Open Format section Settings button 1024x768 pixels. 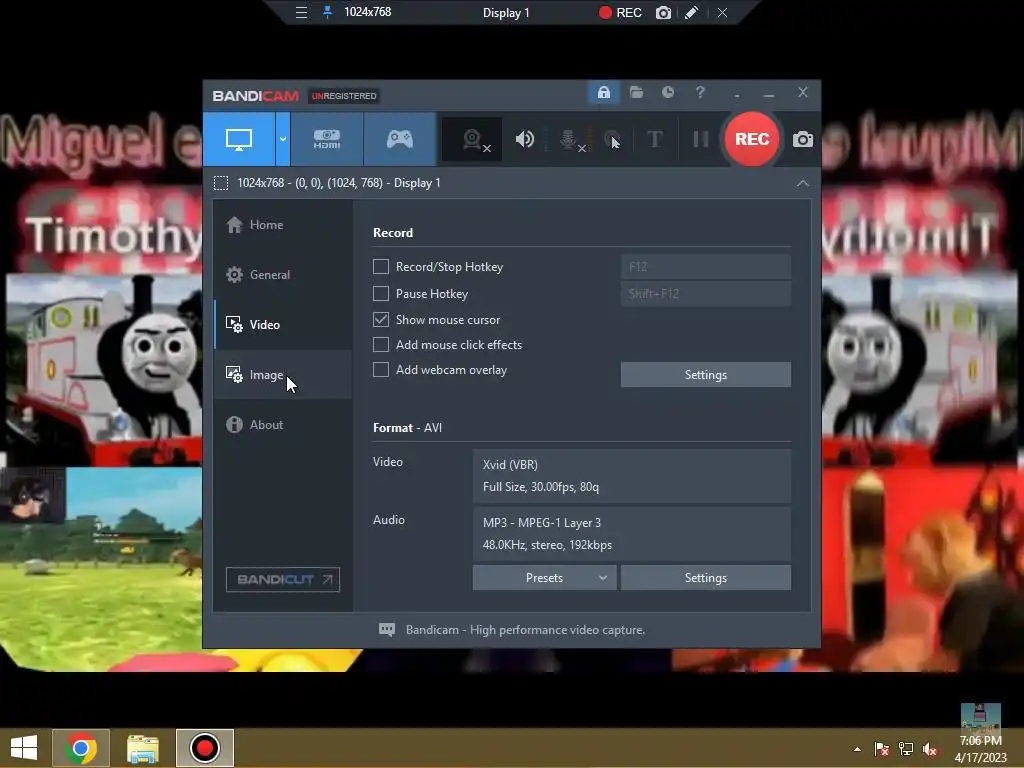[705, 578]
